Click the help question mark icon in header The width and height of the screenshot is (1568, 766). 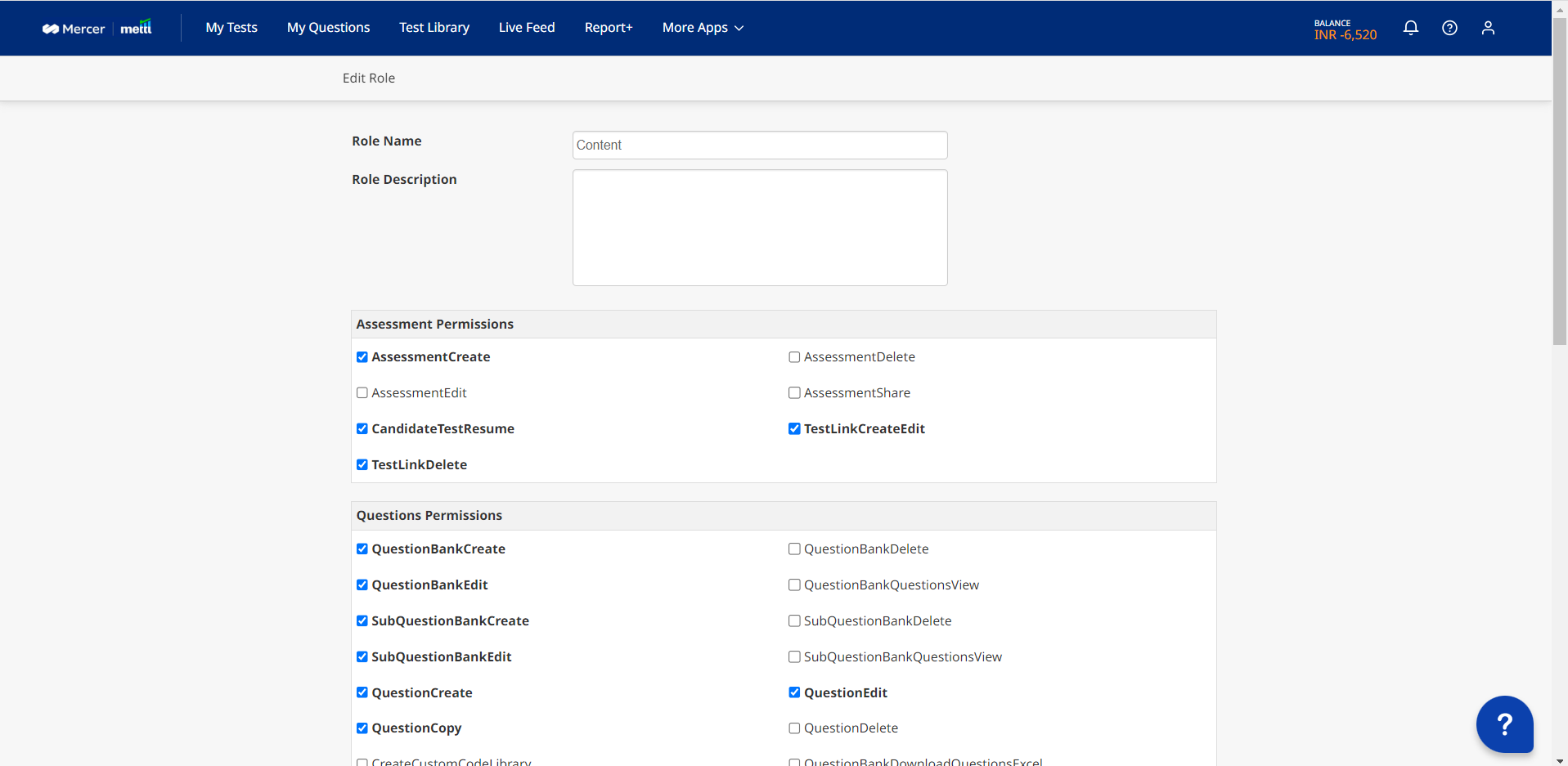point(1449,28)
